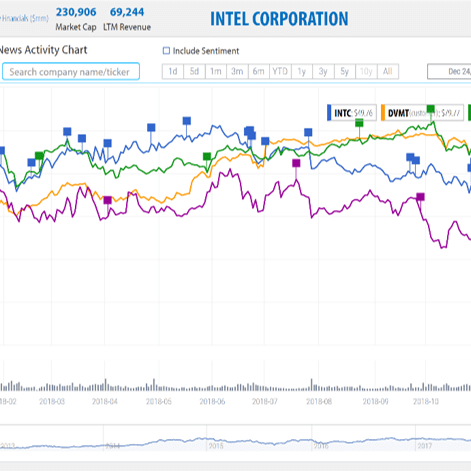
Task: Click the 230,906 Market Cap value
Action: coord(76,12)
